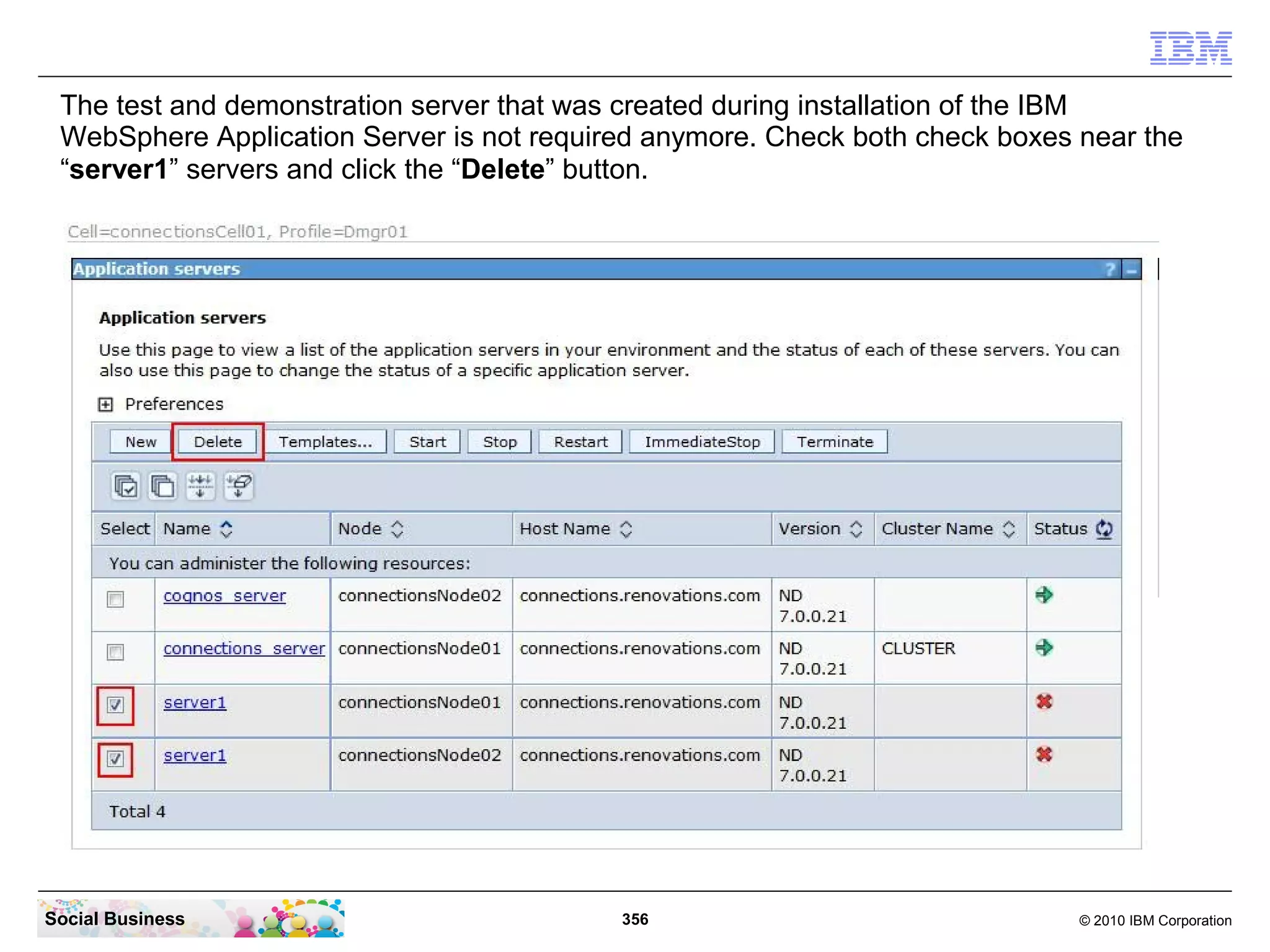Screen dimensions: 1270x952
Task: Clear the filter value icon
Action: click(239, 487)
